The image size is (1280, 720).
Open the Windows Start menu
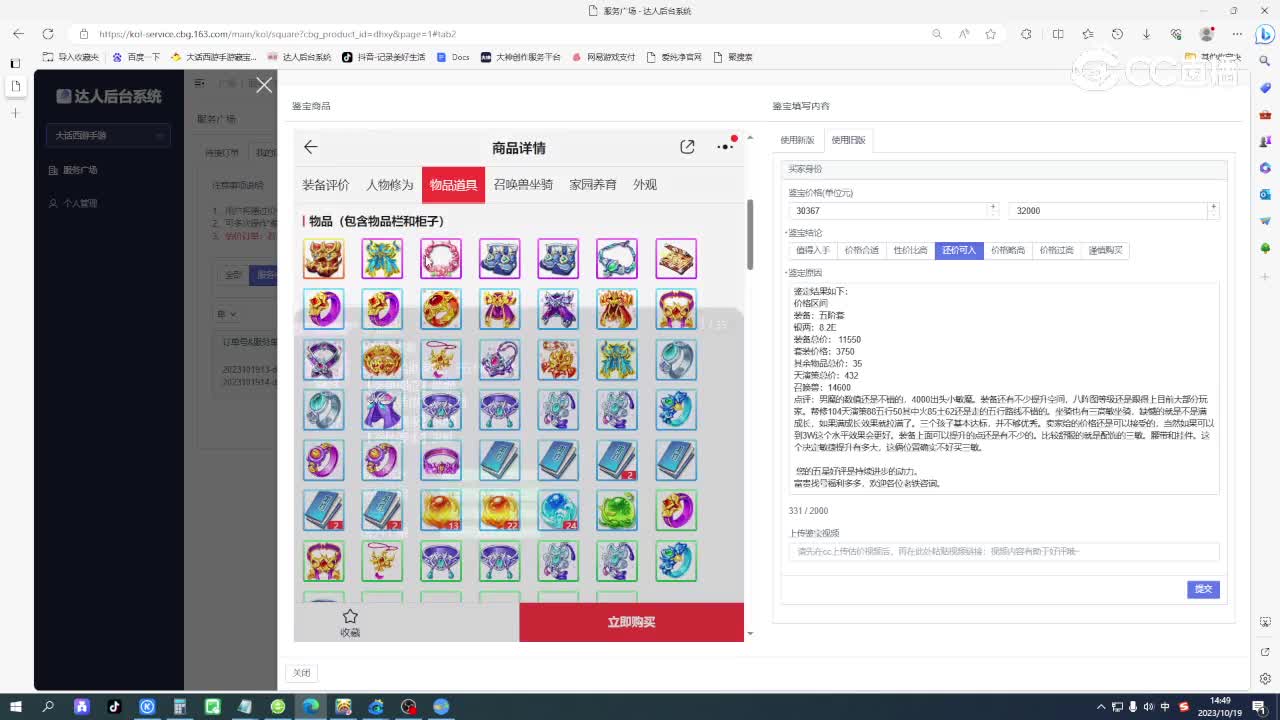click(17, 706)
